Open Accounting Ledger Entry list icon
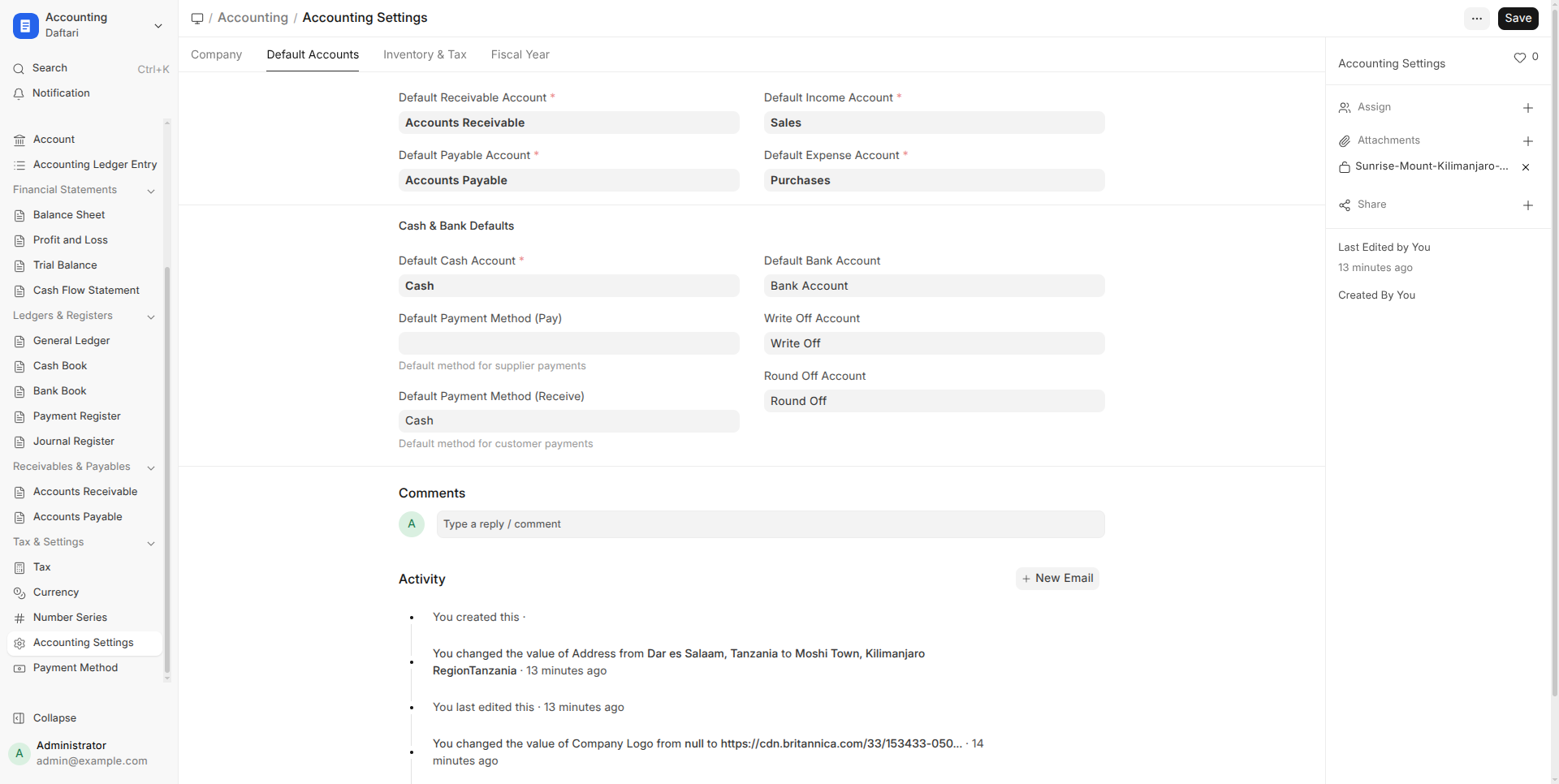This screenshot has width=1559, height=784. [x=19, y=166]
